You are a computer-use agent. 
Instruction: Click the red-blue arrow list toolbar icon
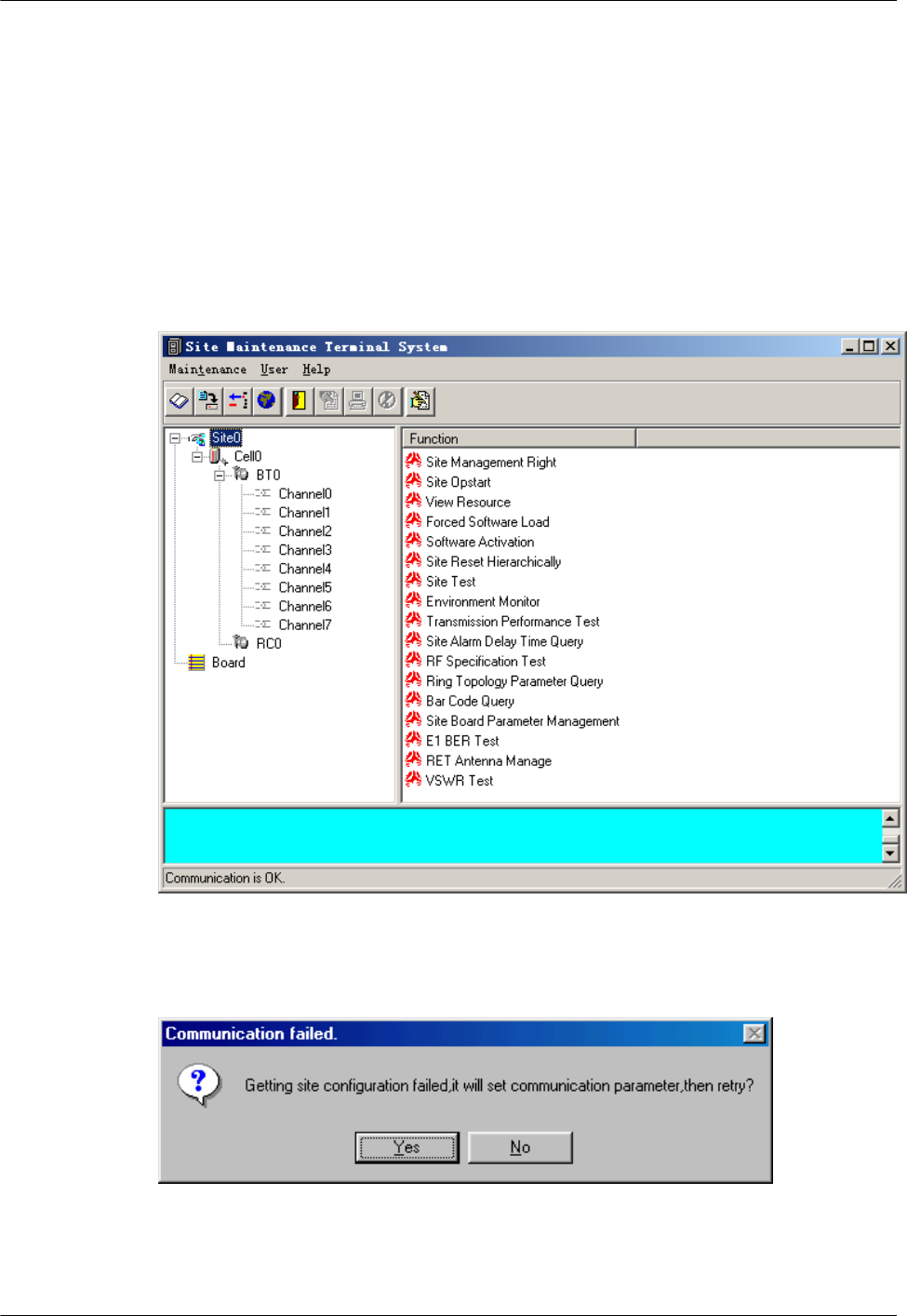(x=238, y=401)
